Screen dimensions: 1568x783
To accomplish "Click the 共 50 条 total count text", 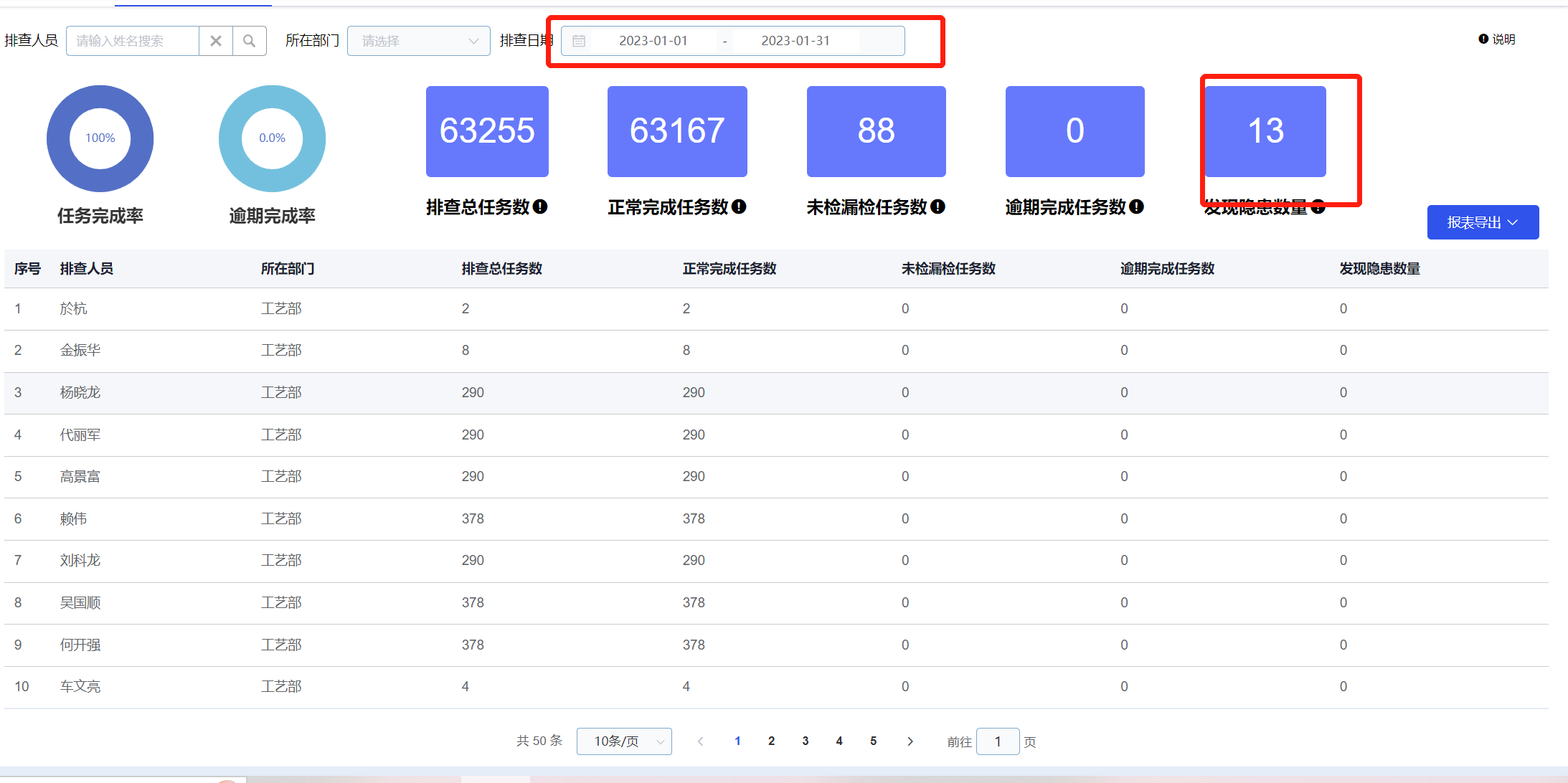I will (539, 741).
